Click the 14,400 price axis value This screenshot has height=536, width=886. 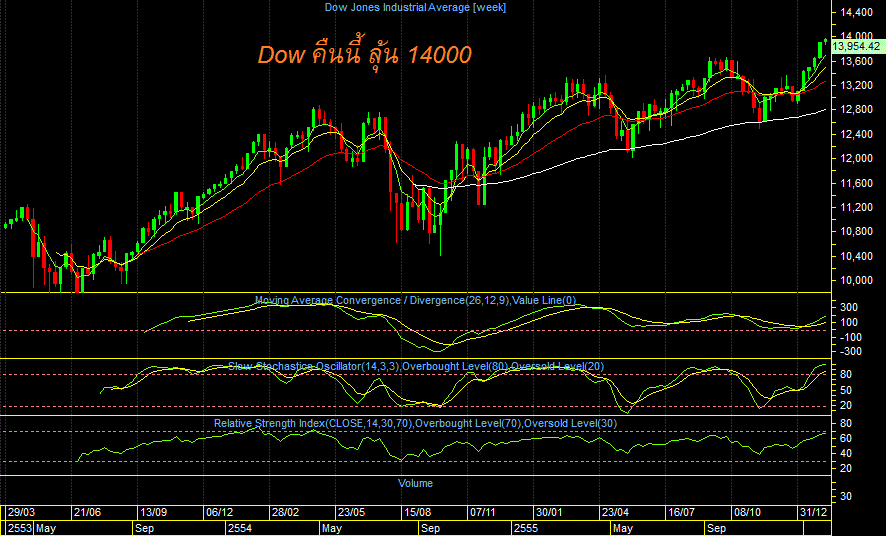coord(856,12)
